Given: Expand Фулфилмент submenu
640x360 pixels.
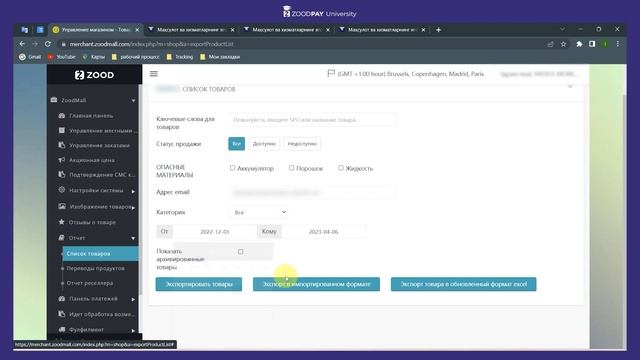Looking at the screenshot, I should 133,330.
